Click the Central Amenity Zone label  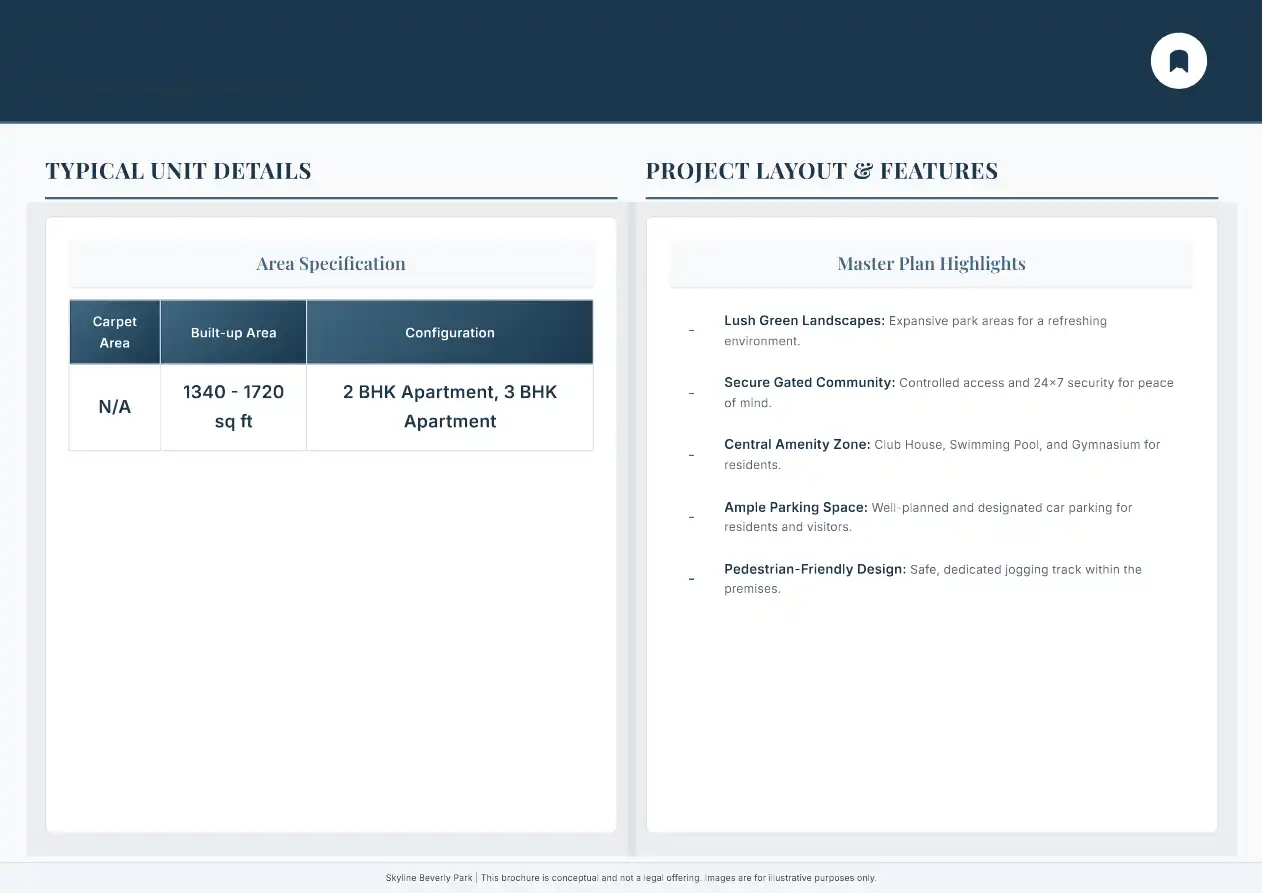(x=797, y=444)
